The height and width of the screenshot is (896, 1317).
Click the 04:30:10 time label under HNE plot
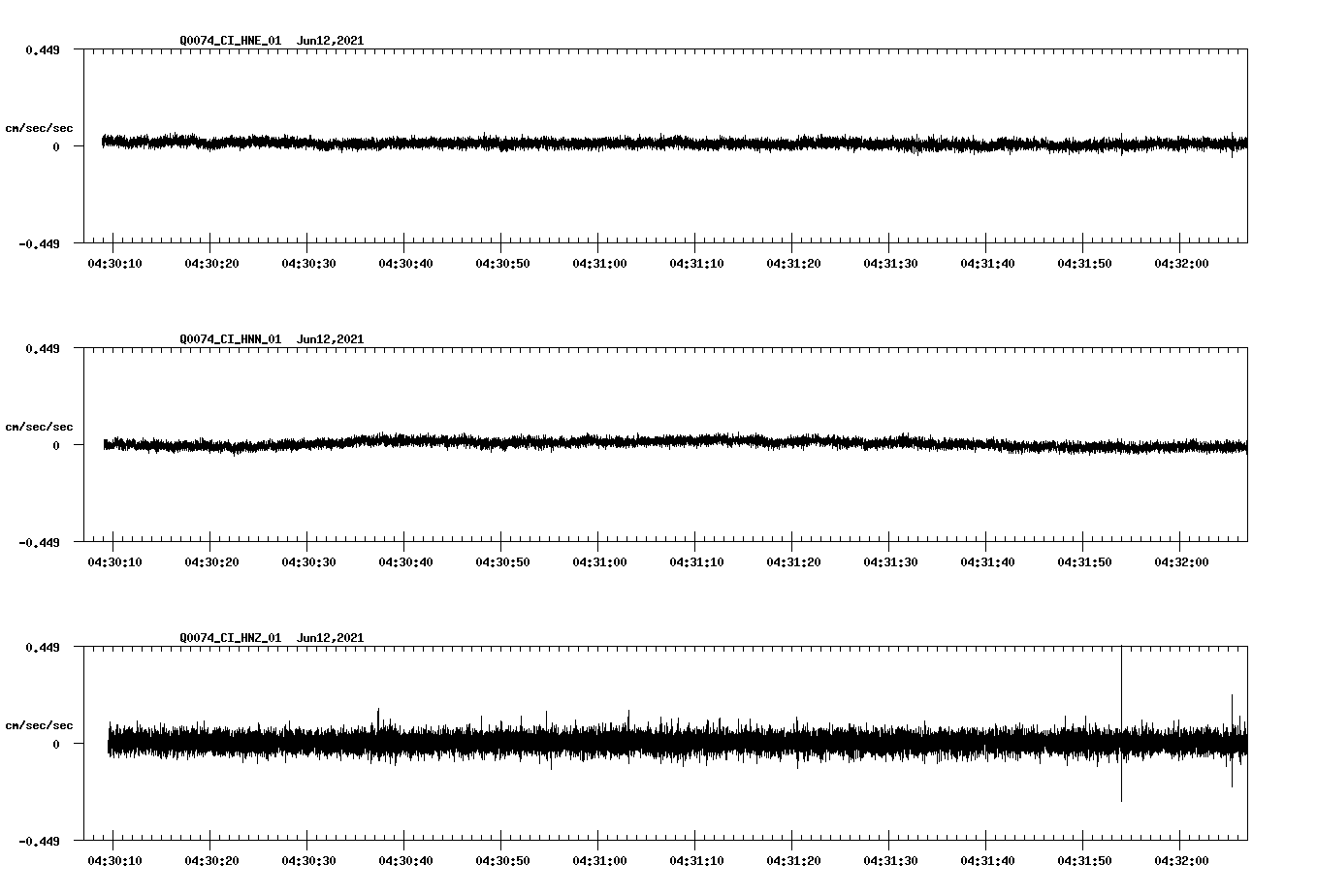point(114,264)
